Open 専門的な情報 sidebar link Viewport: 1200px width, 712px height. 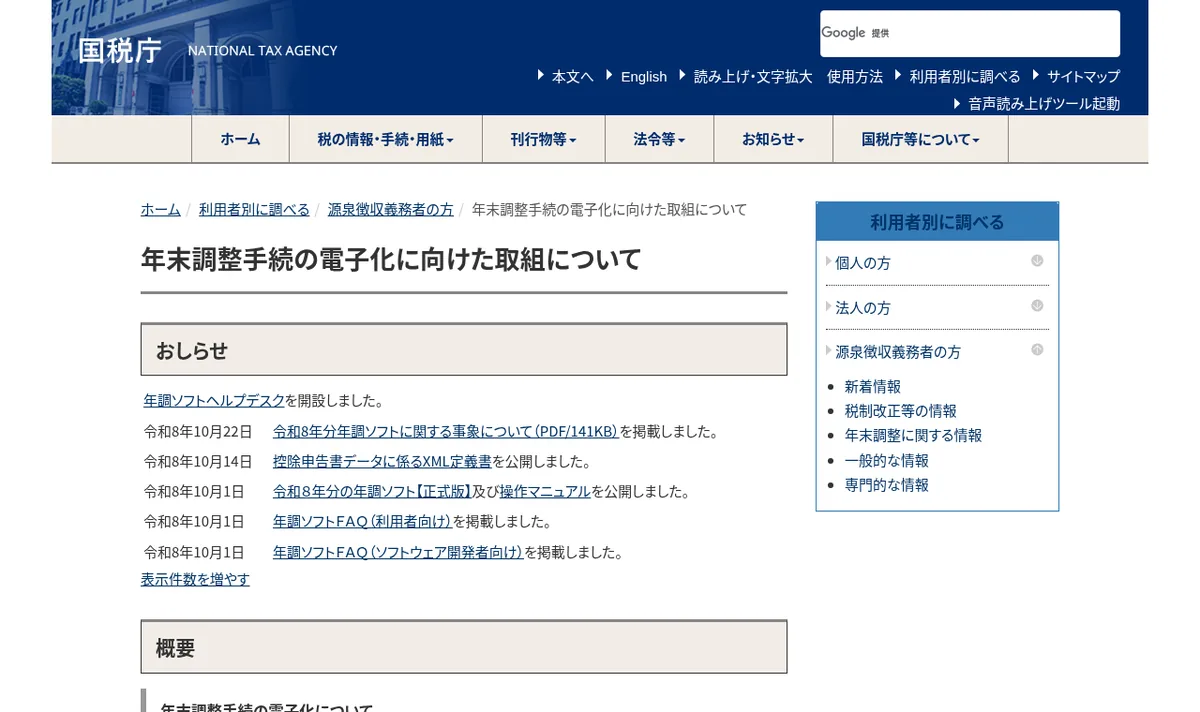pos(887,485)
